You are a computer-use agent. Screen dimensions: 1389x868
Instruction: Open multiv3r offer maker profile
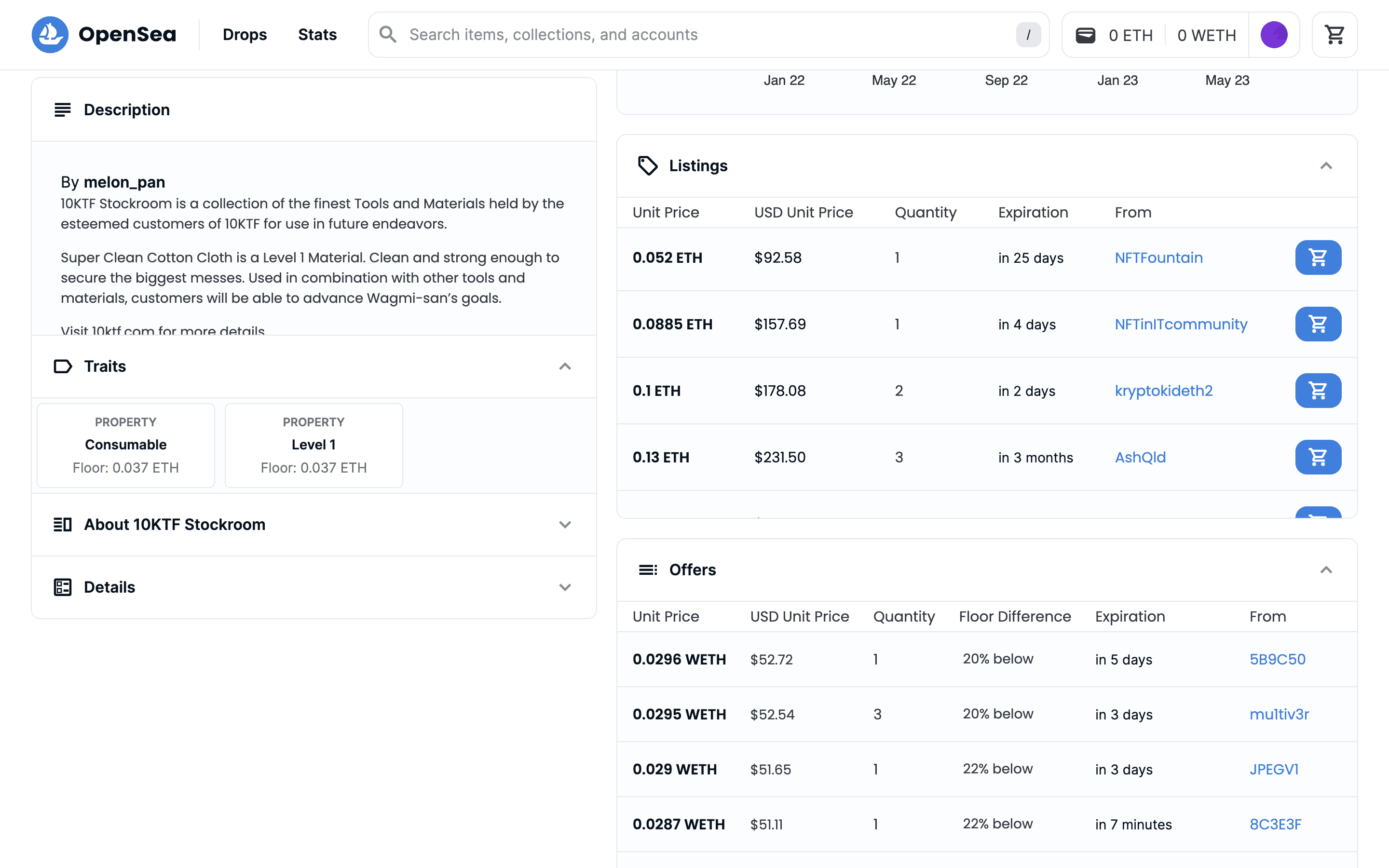point(1279,714)
